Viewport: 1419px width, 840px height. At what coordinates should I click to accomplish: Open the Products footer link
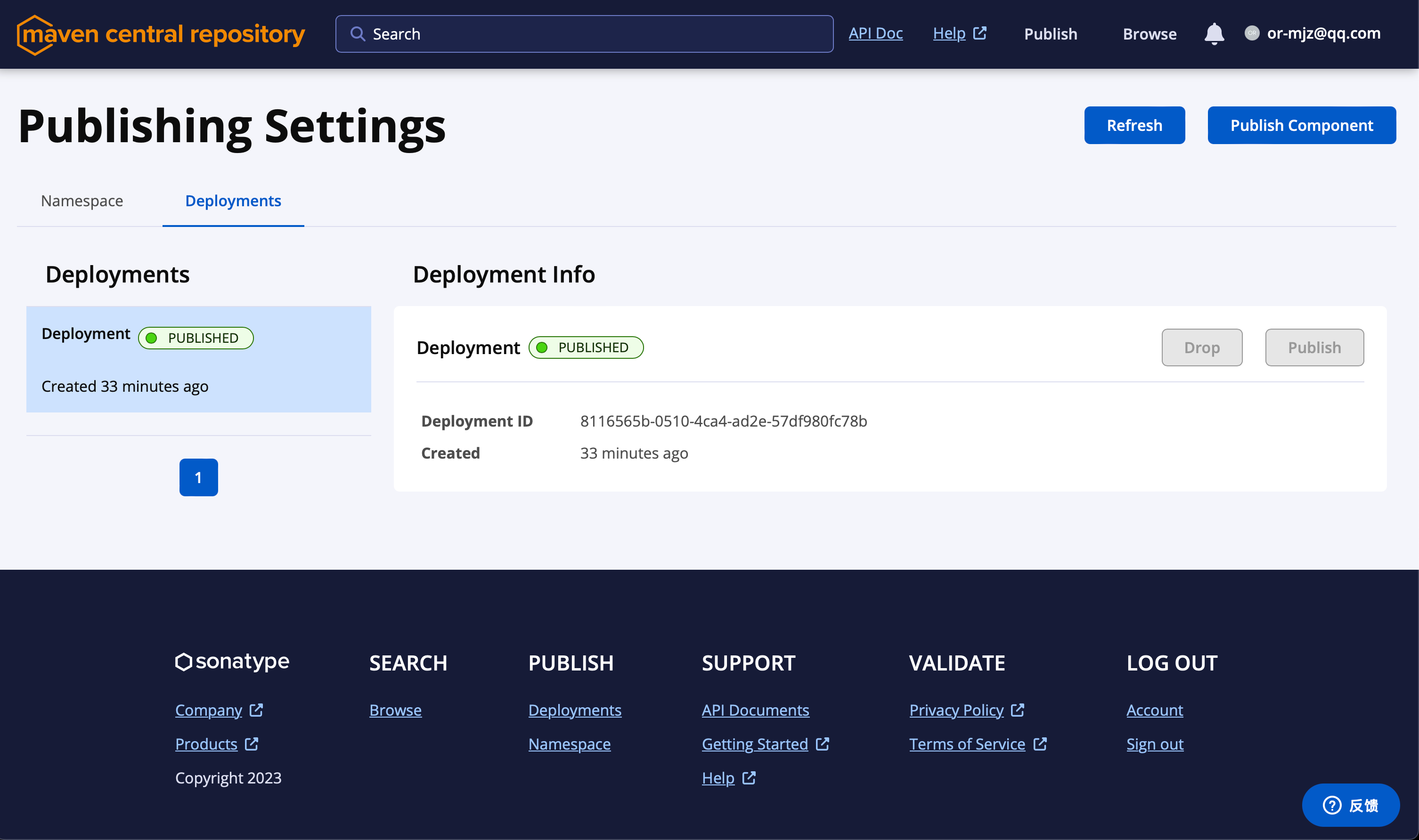click(x=206, y=744)
